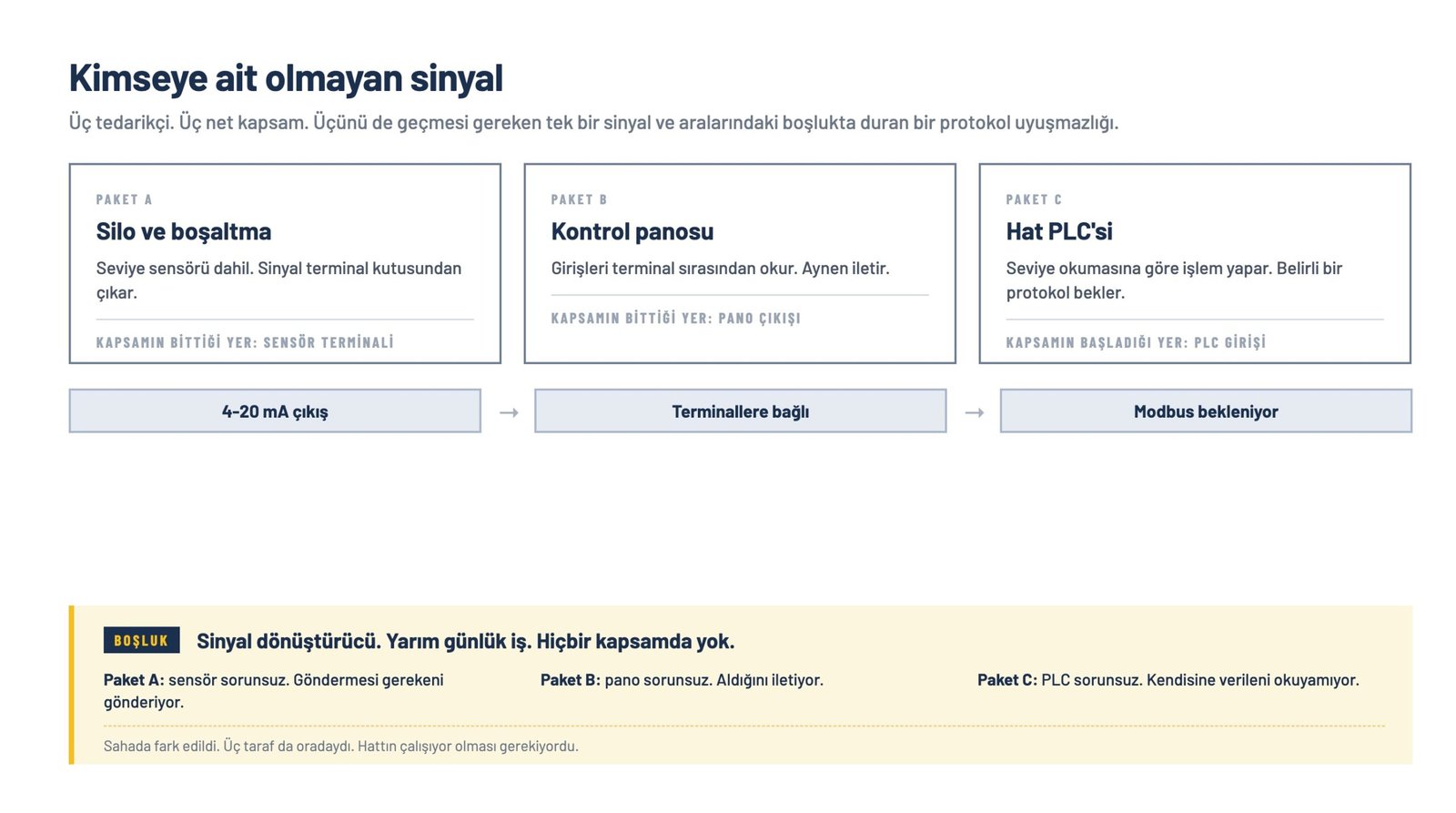
Task: Click the heading "Kimseye ait olmayan sinyal"
Action: (x=286, y=78)
